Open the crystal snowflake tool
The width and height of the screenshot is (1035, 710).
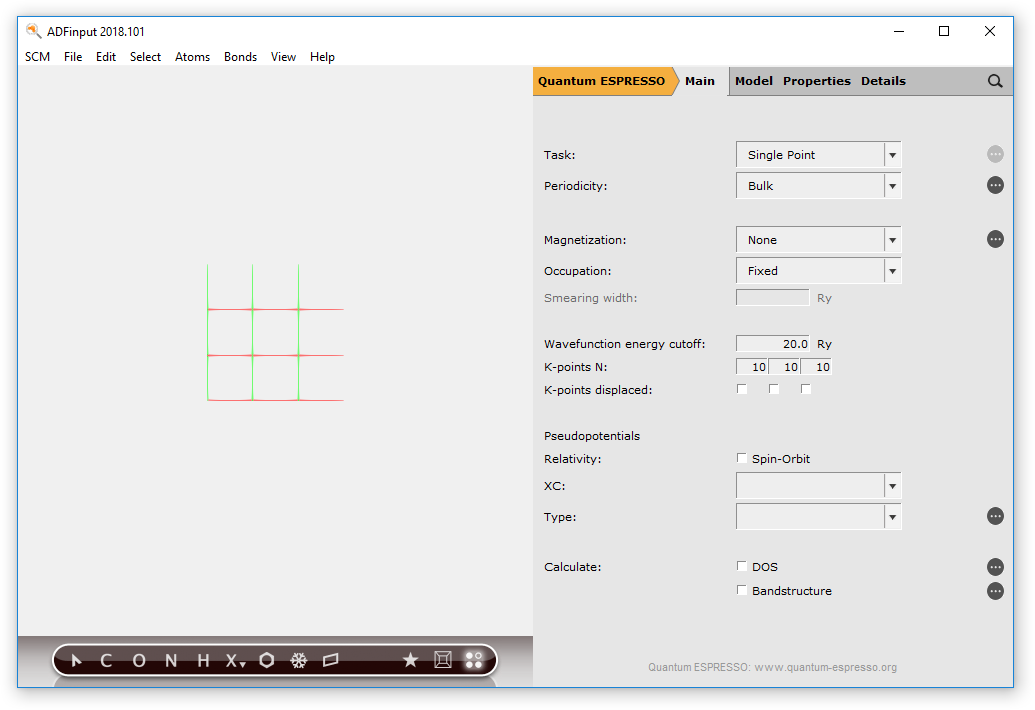click(x=299, y=660)
